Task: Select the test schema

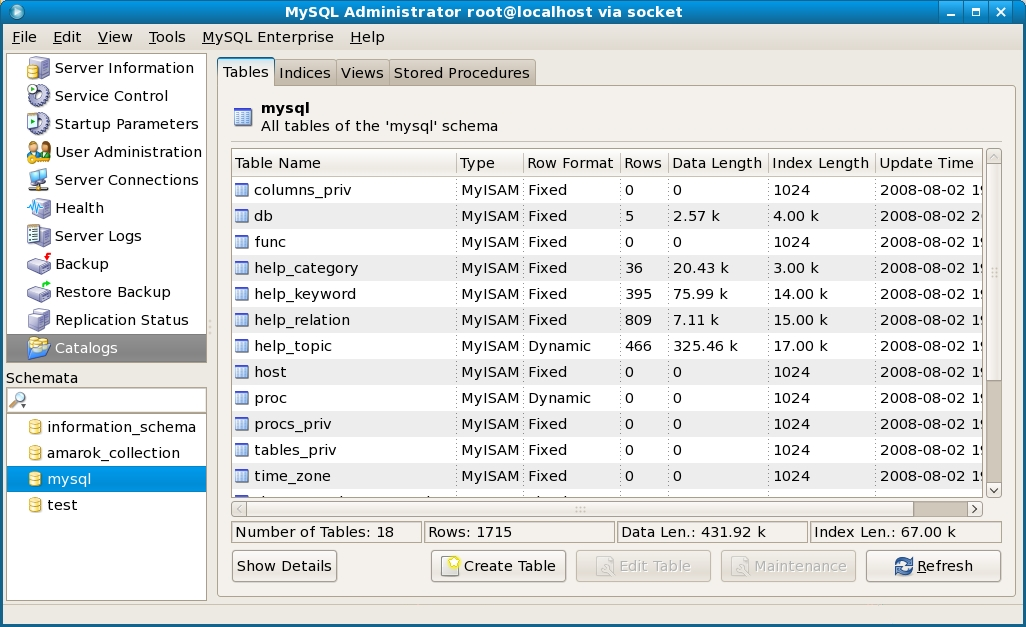Action: [x=61, y=505]
